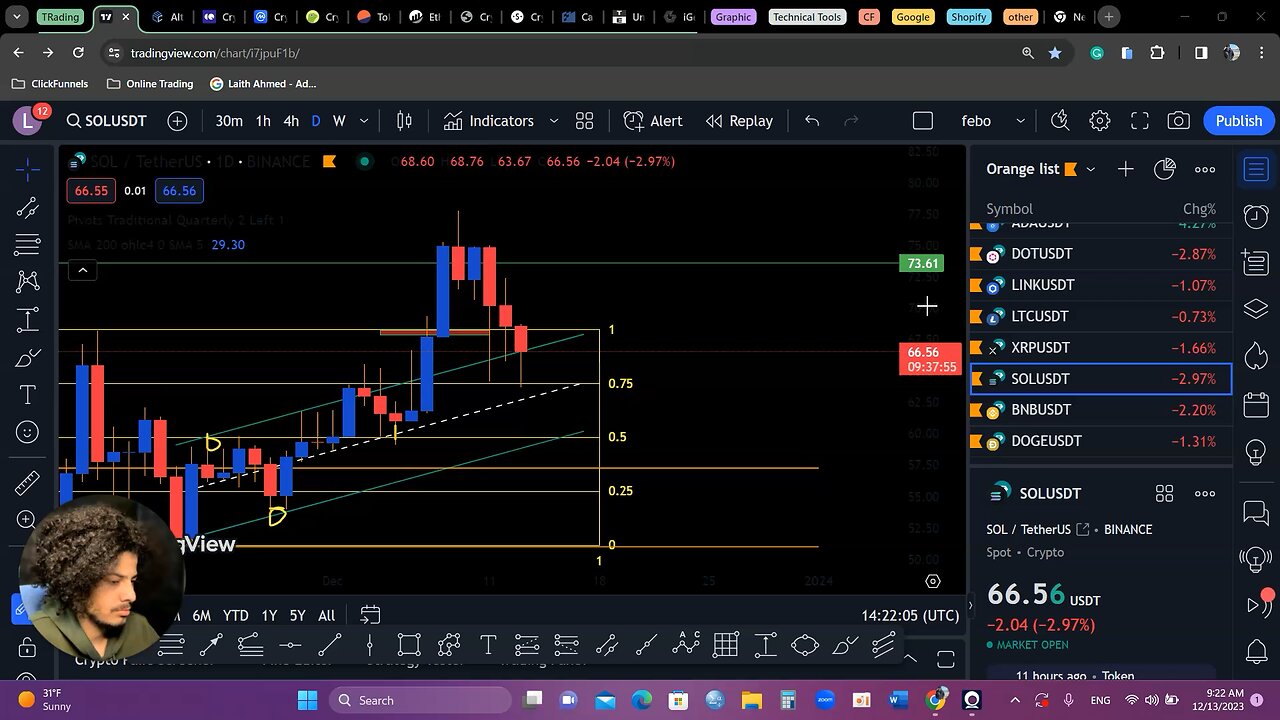Add symbol to Orange list
Image resolution: width=1280 pixels, height=720 pixels.
click(1125, 169)
